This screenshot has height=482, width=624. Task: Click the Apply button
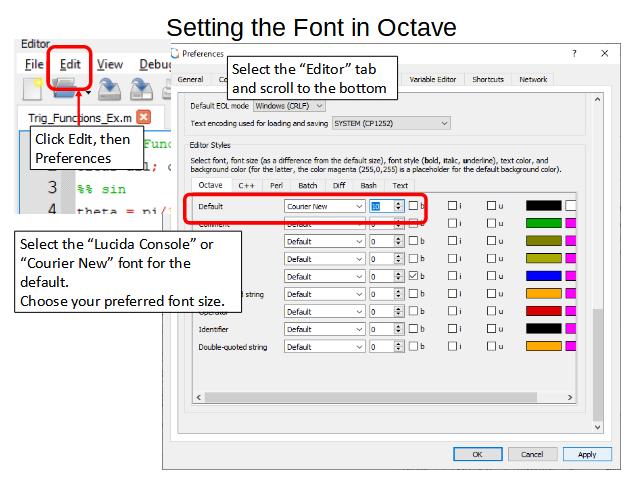pyautogui.click(x=586, y=454)
